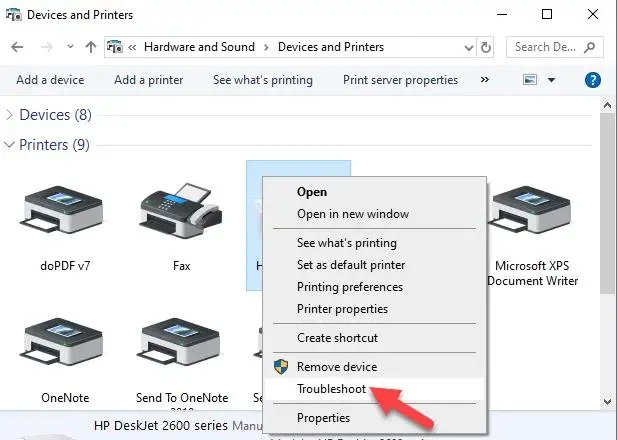Click the scroll down arrow

(607, 401)
